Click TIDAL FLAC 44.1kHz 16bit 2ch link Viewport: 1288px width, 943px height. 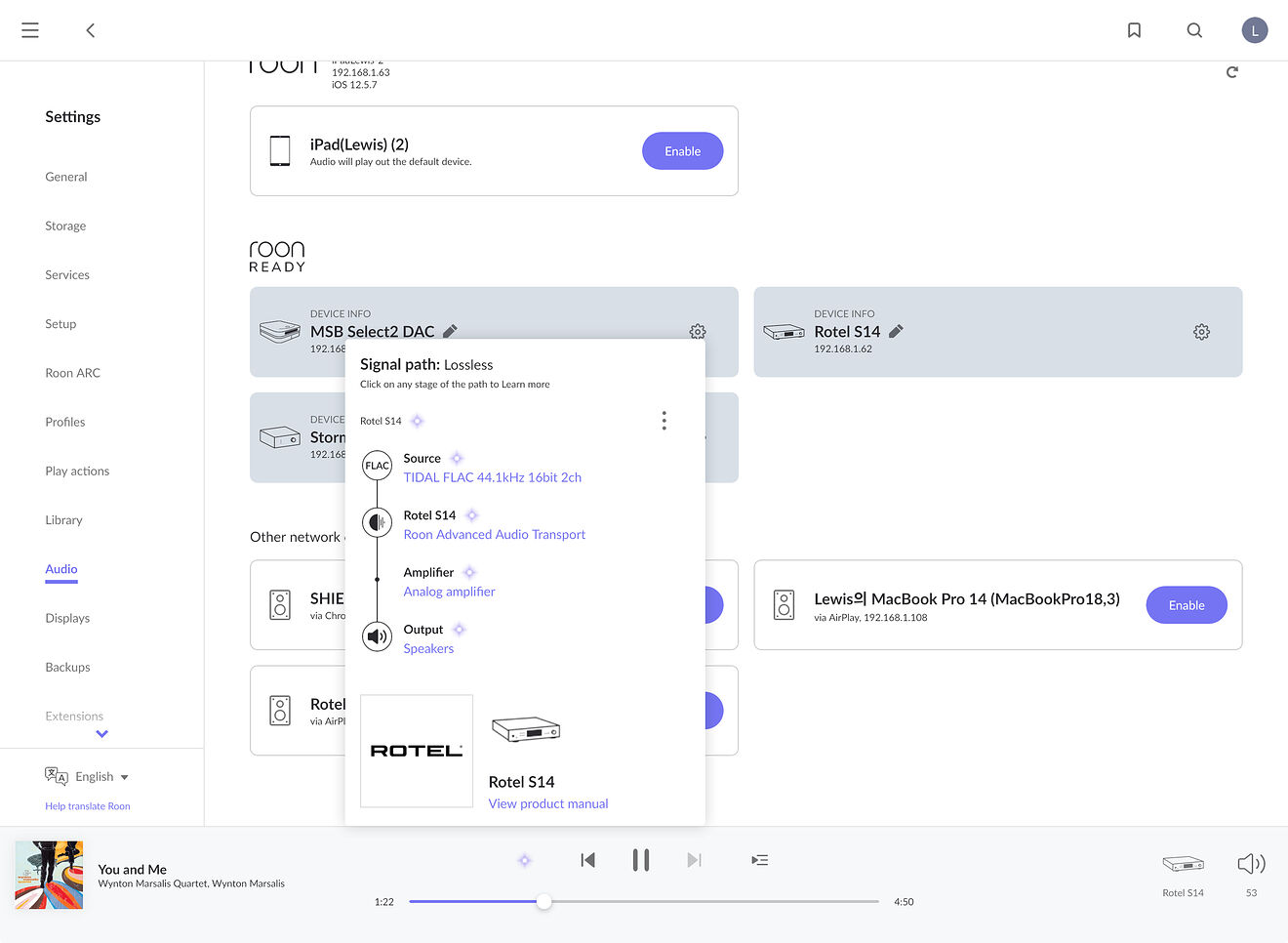(493, 477)
